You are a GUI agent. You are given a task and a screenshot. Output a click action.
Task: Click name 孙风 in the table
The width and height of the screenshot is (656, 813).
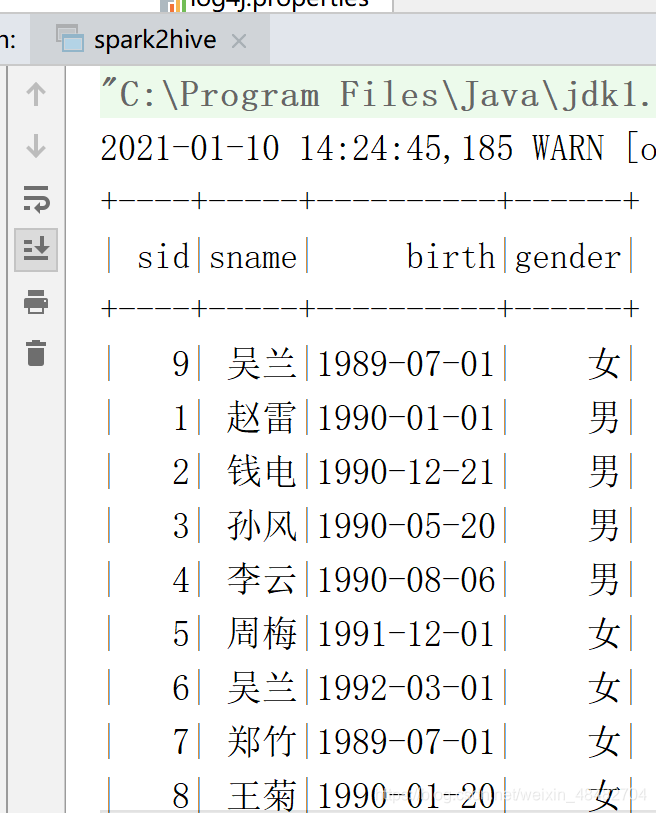click(261, 525)
